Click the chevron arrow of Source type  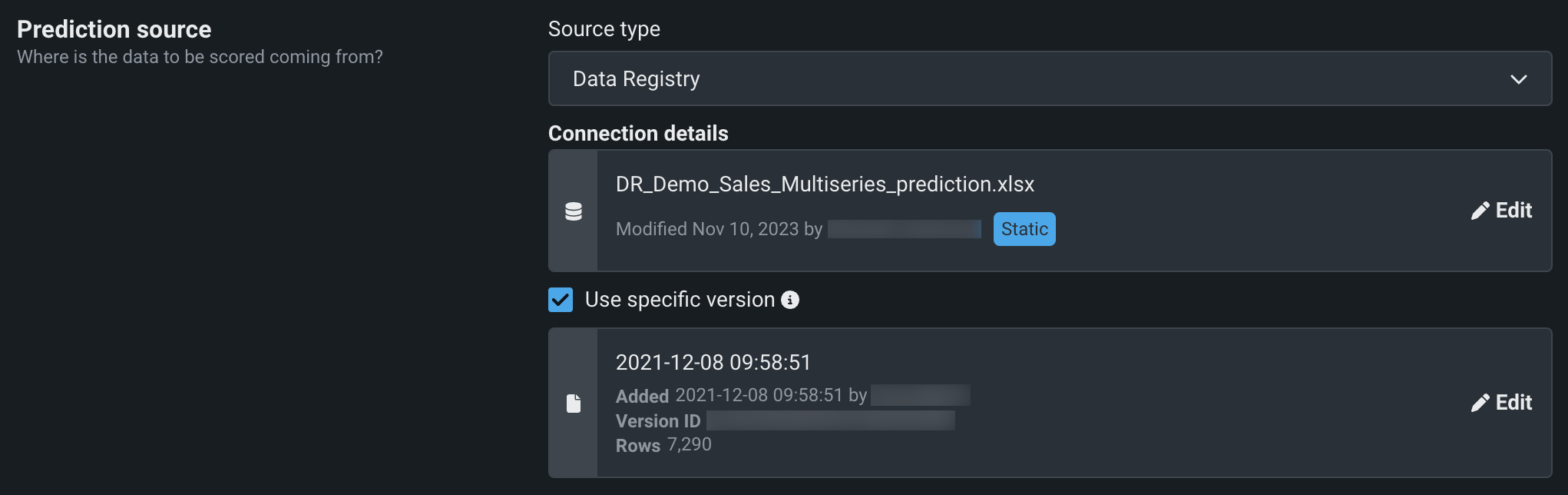pyautogui.click(x=1518, y=79)
